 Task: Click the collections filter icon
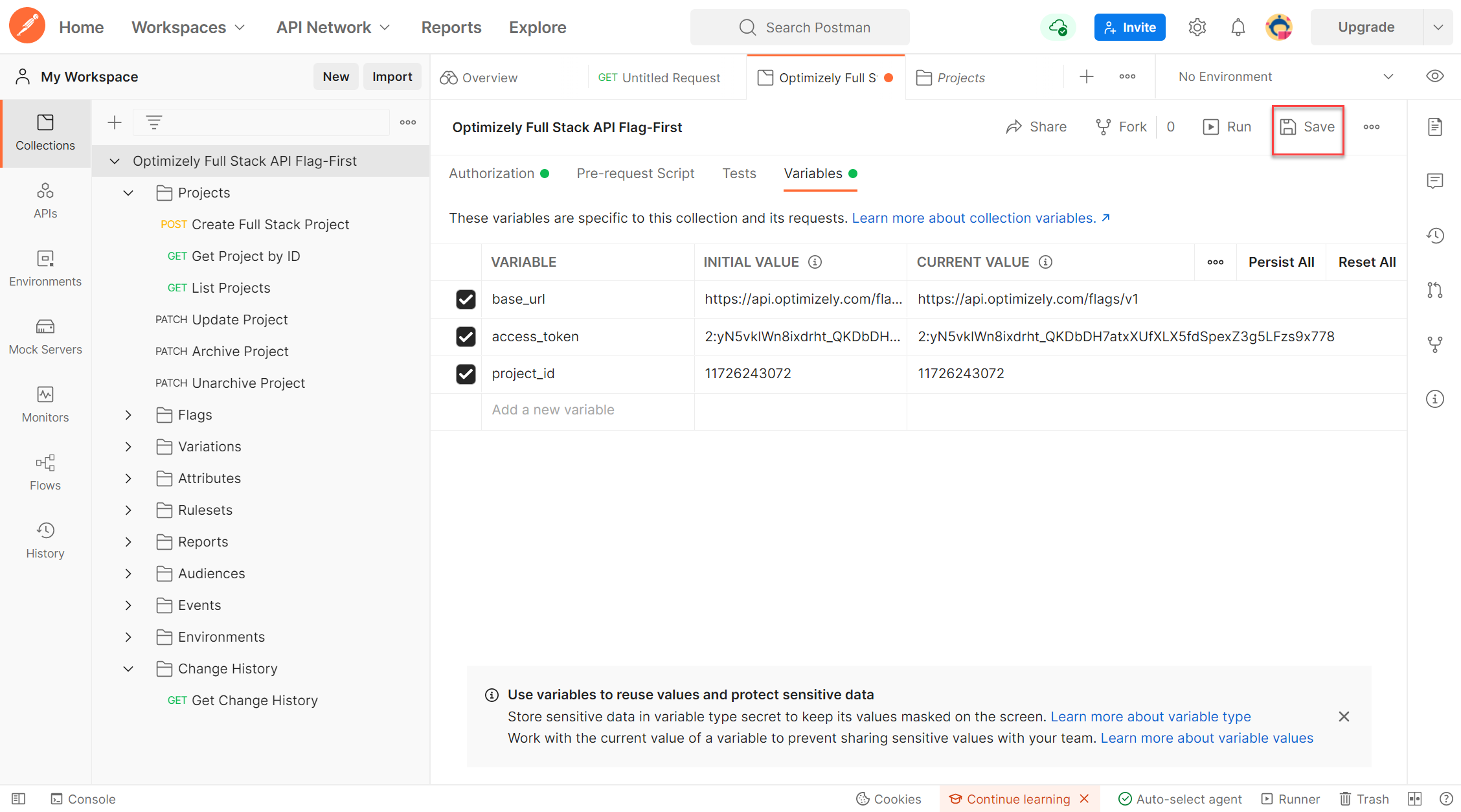pyautogui.click(x=153, y=122)
